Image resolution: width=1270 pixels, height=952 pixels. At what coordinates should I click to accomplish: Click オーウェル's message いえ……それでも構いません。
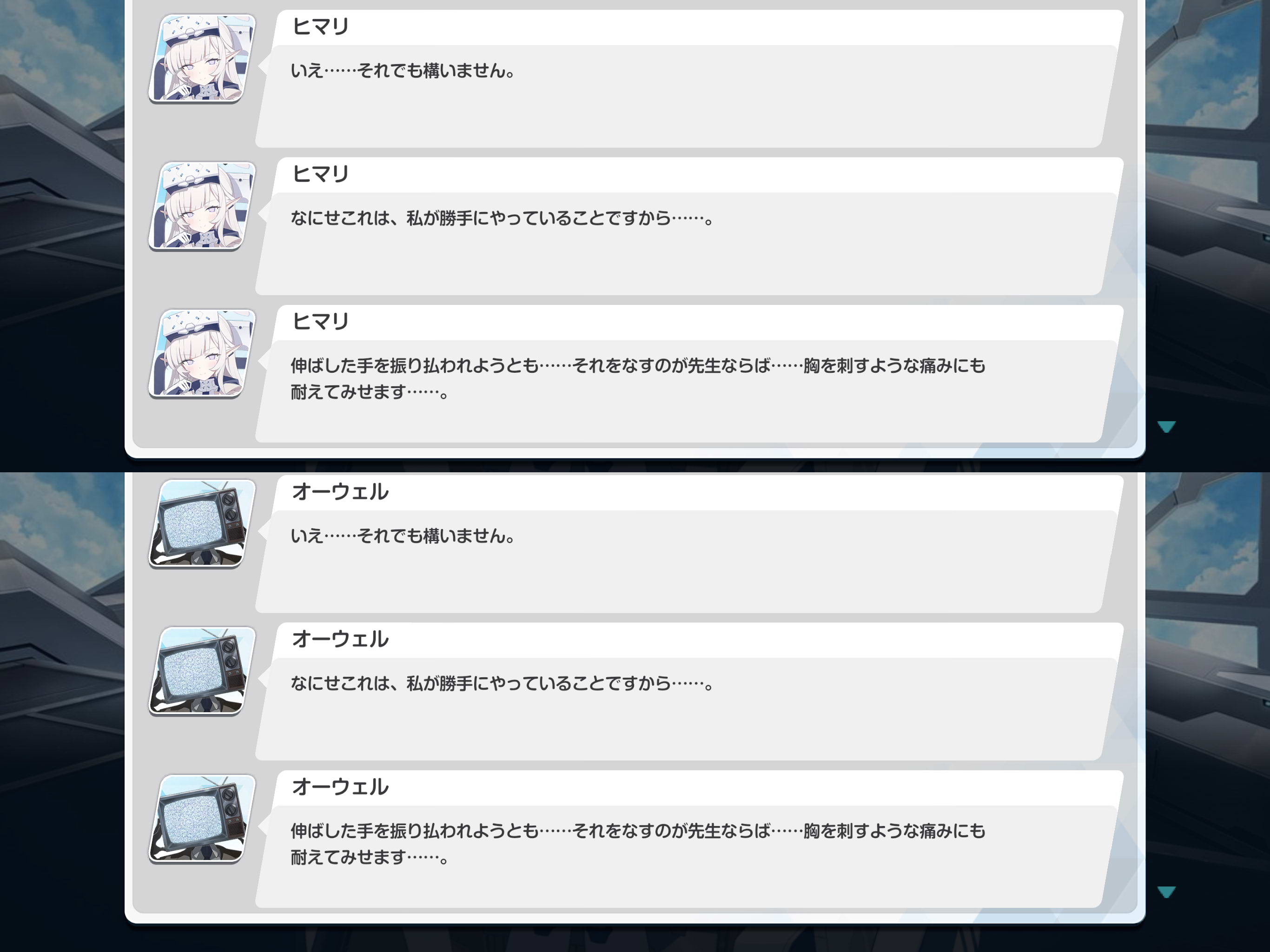coord(403,535)
